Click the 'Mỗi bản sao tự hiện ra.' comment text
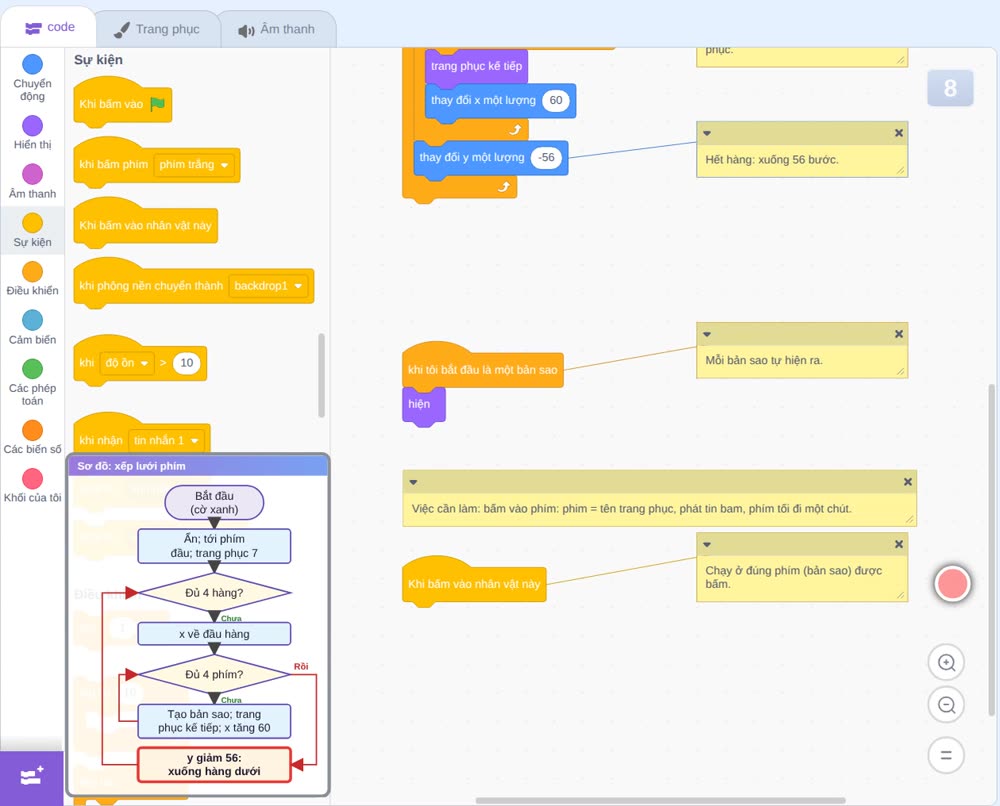Image resolution: width=1000 pixels, height=806 pixels. [764, 360]
